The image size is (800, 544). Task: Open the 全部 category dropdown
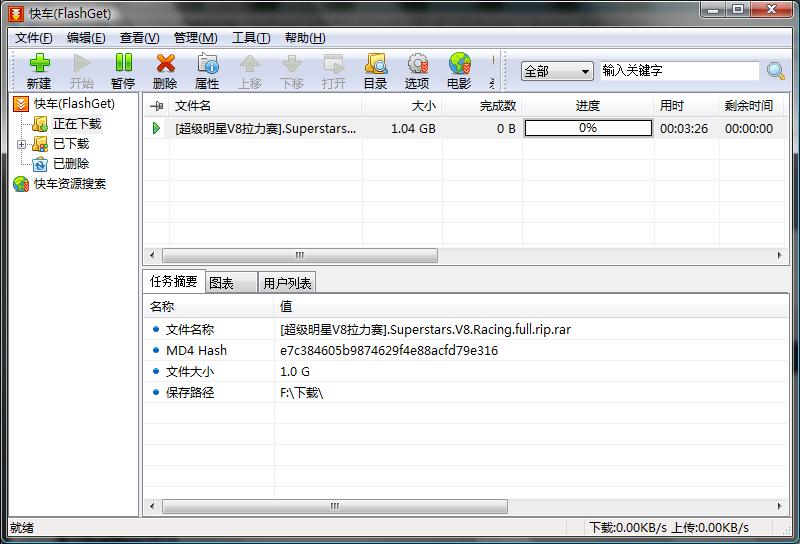(x=557, y=71)
